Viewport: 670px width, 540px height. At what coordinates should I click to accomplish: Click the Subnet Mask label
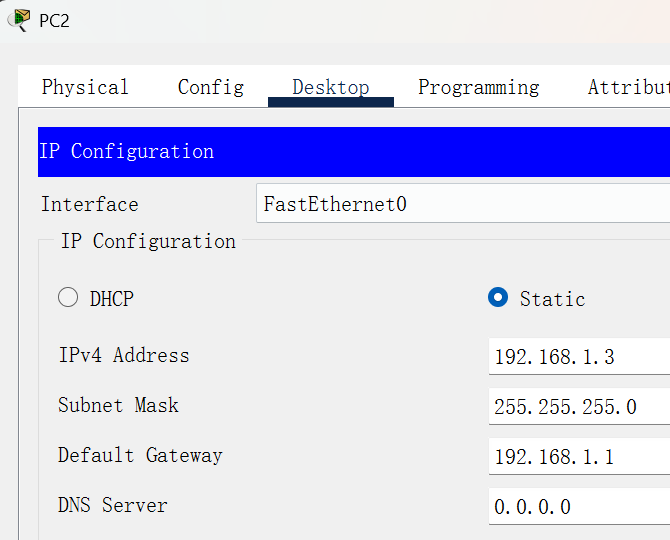[118, 405]
